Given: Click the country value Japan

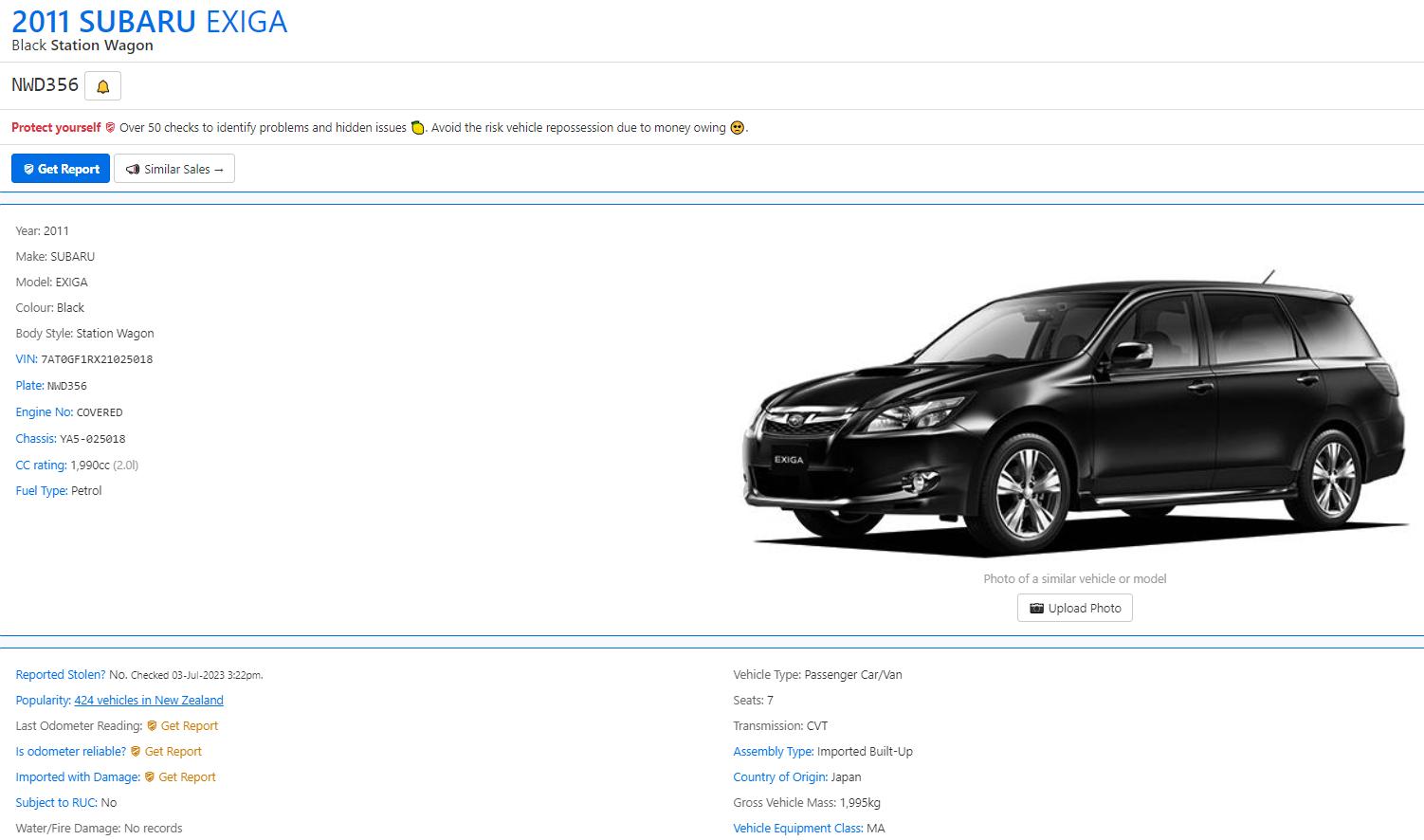Looking at the screenshot, I should [x=846, y=776].
